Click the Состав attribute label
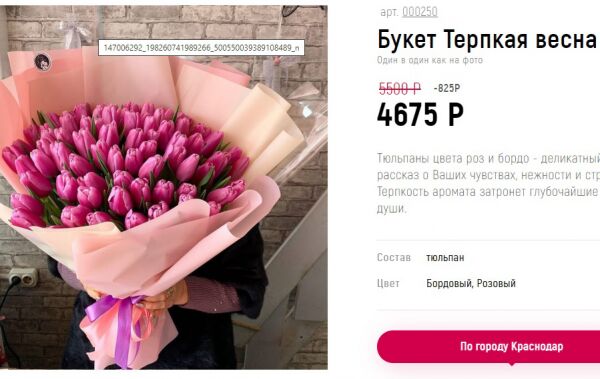This screenshot has height=379, width=600. coord(394,257)
